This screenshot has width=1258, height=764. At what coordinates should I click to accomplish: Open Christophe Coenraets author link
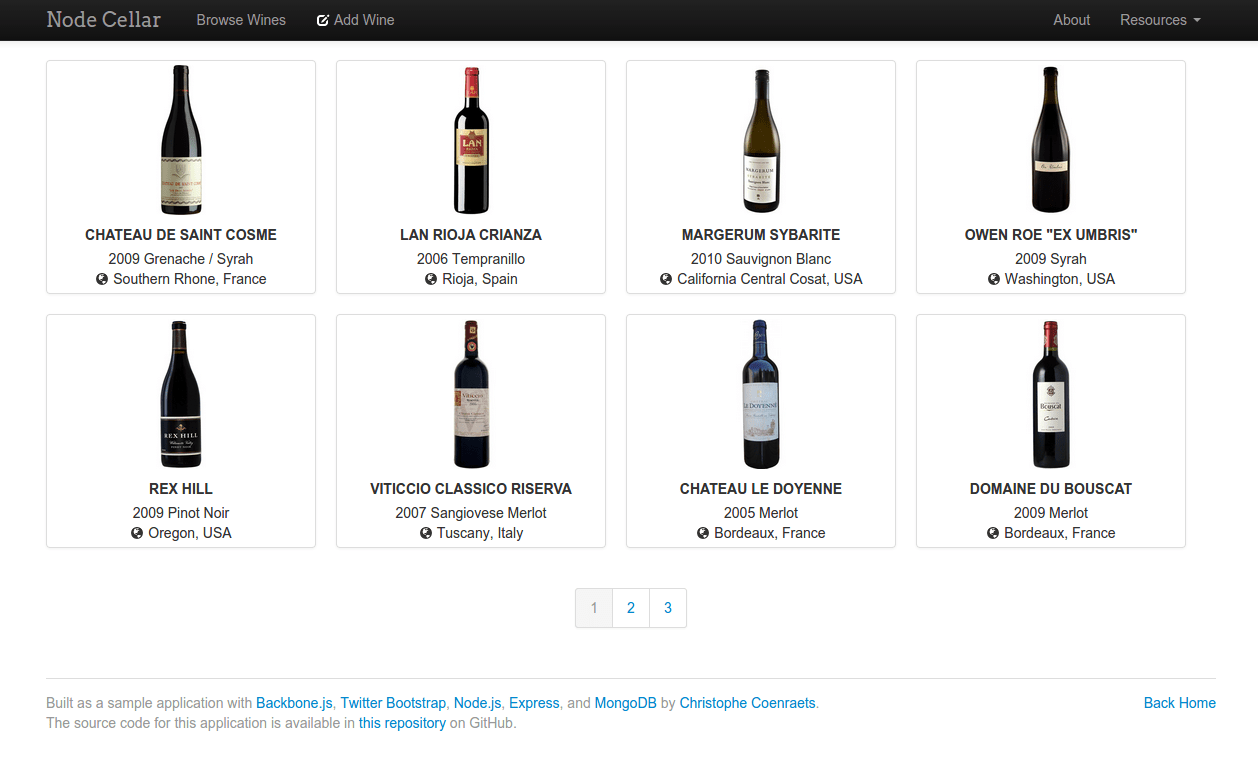[x=748, y=703]
